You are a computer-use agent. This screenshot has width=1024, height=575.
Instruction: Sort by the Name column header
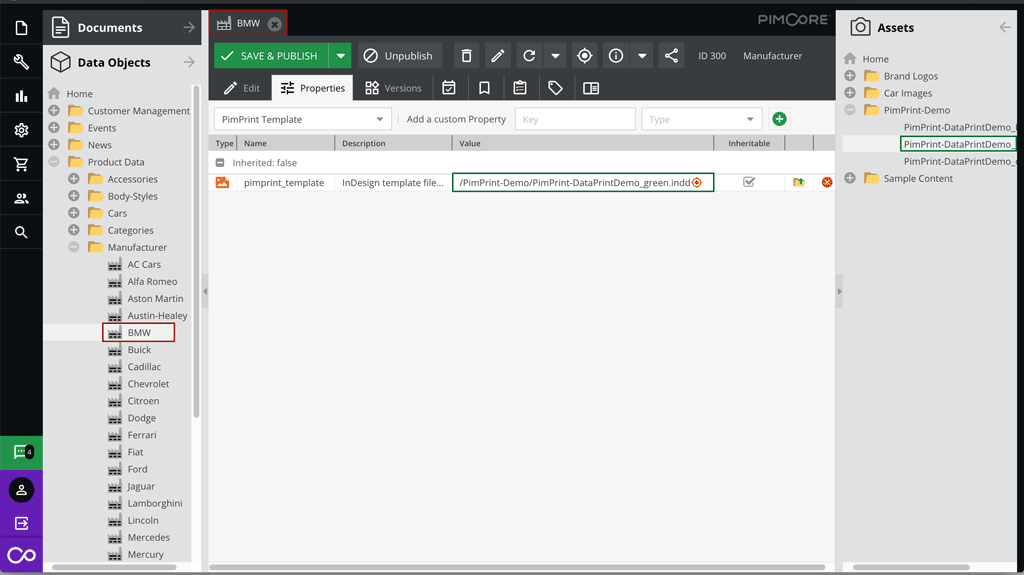coord(286,143)
